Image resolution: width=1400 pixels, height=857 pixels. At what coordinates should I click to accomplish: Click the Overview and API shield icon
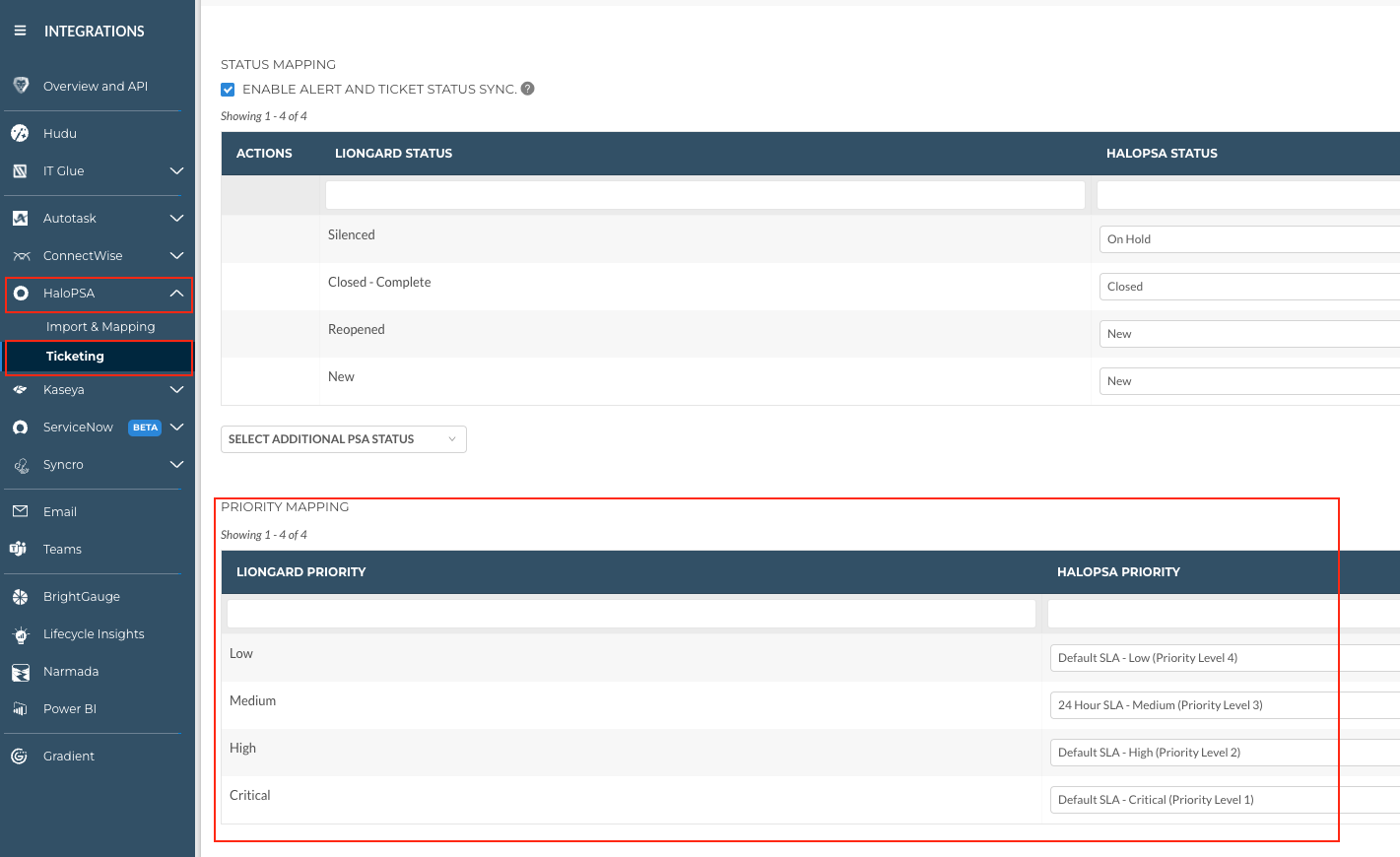pos(21,86)
